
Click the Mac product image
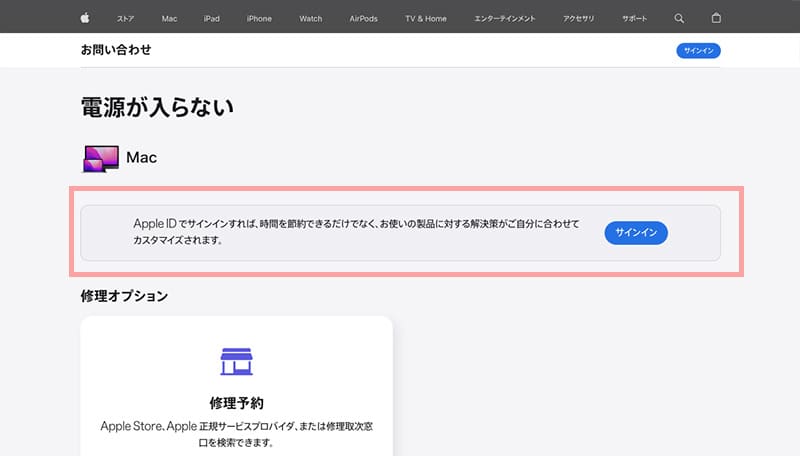101,159
